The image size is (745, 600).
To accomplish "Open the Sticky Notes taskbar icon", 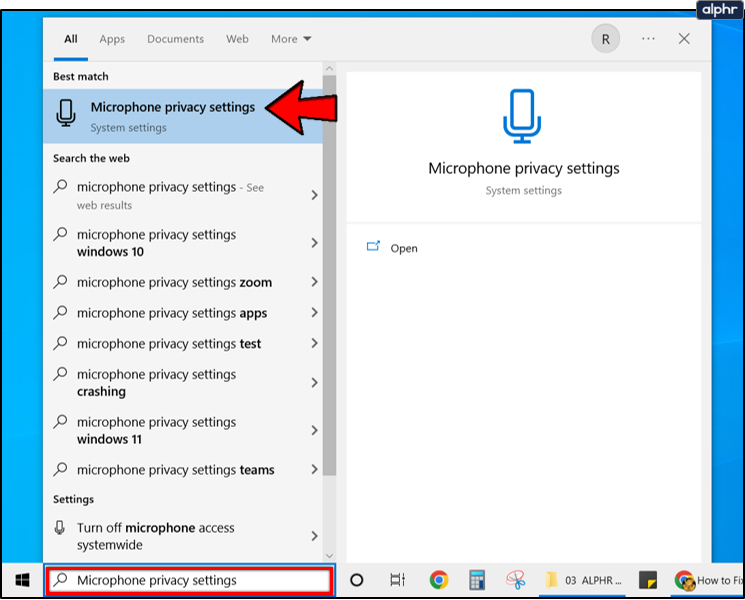I will [x=647, y=580].
